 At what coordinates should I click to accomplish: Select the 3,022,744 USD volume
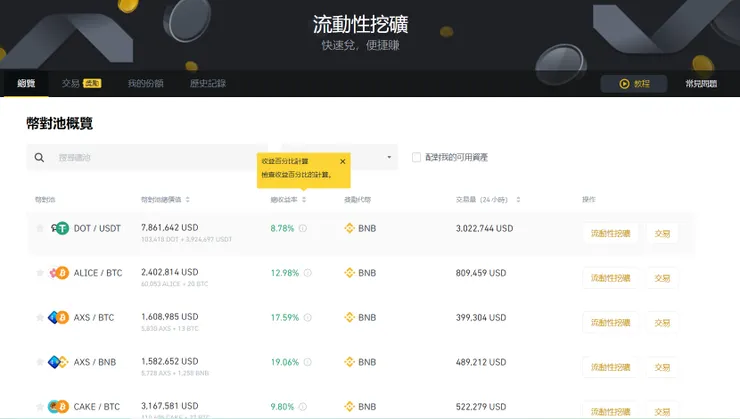484,228
